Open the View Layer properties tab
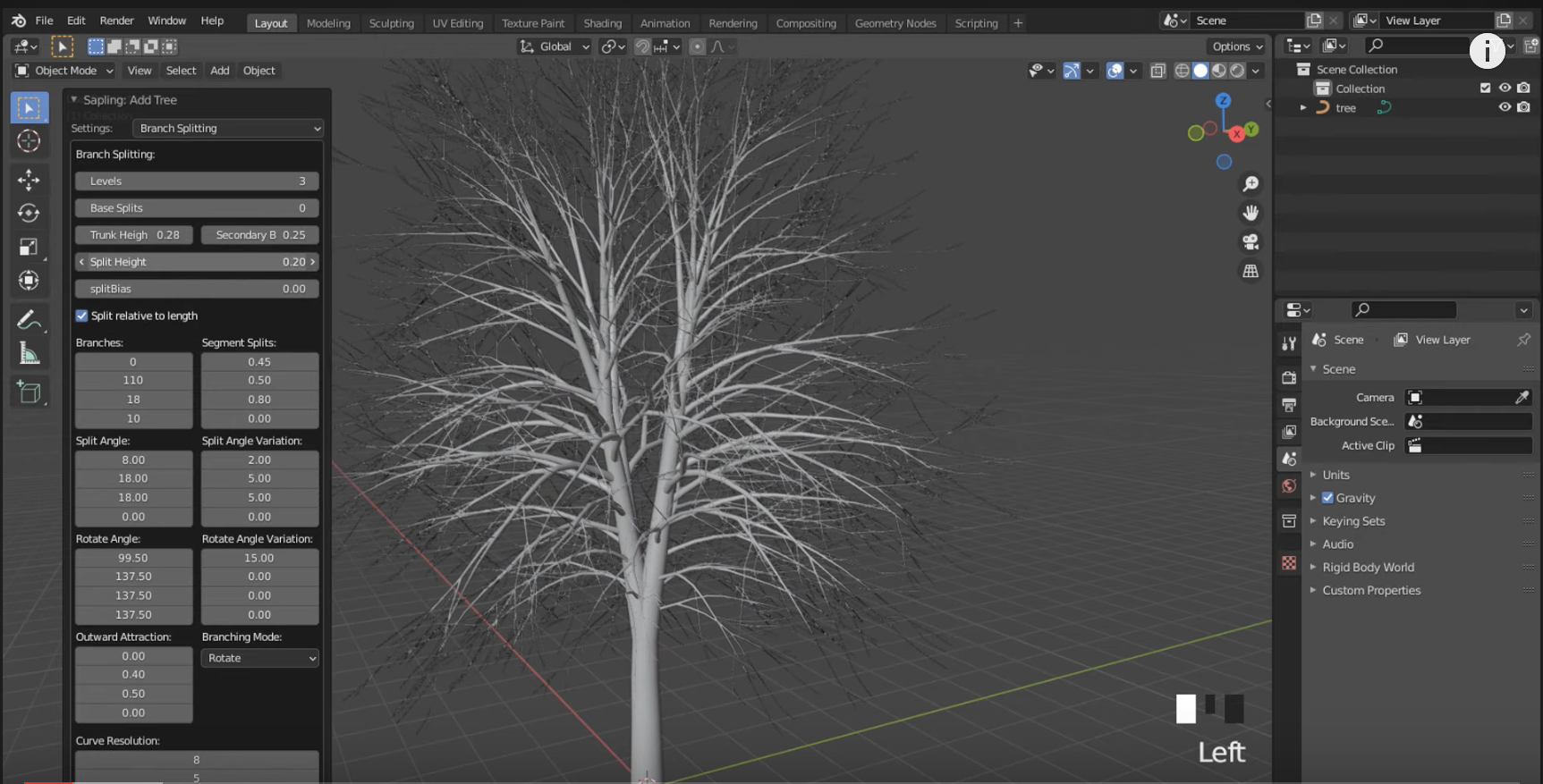 tap(1289, 432)
